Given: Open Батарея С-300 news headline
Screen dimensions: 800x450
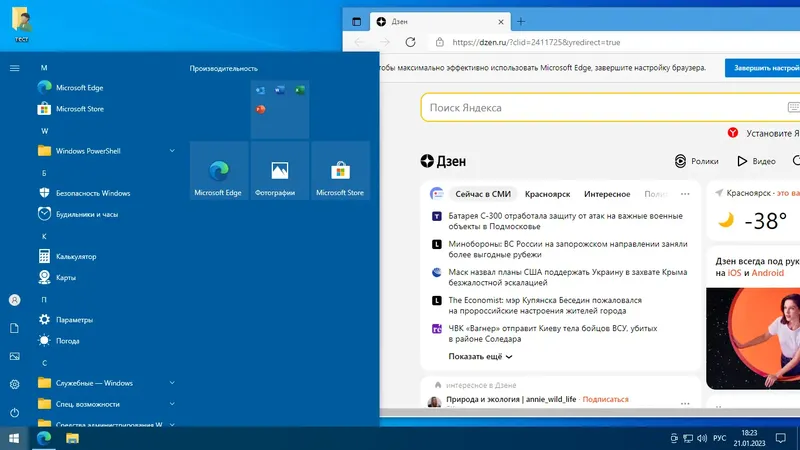Looking at the screenshot, I should click(565, 221).
